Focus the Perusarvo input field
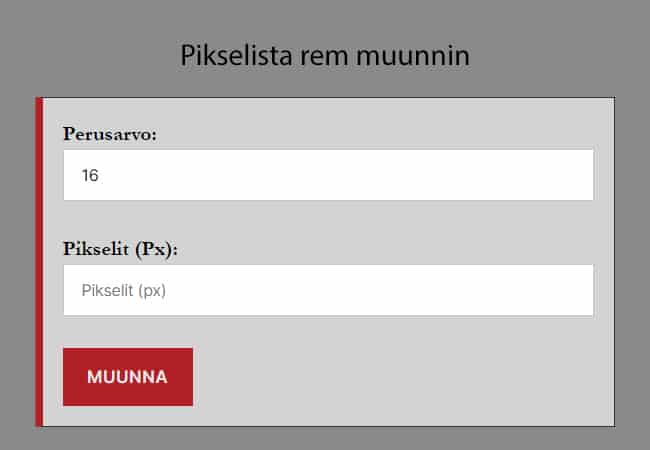Screen dimensions: 650x450 [x=328, y=175]
